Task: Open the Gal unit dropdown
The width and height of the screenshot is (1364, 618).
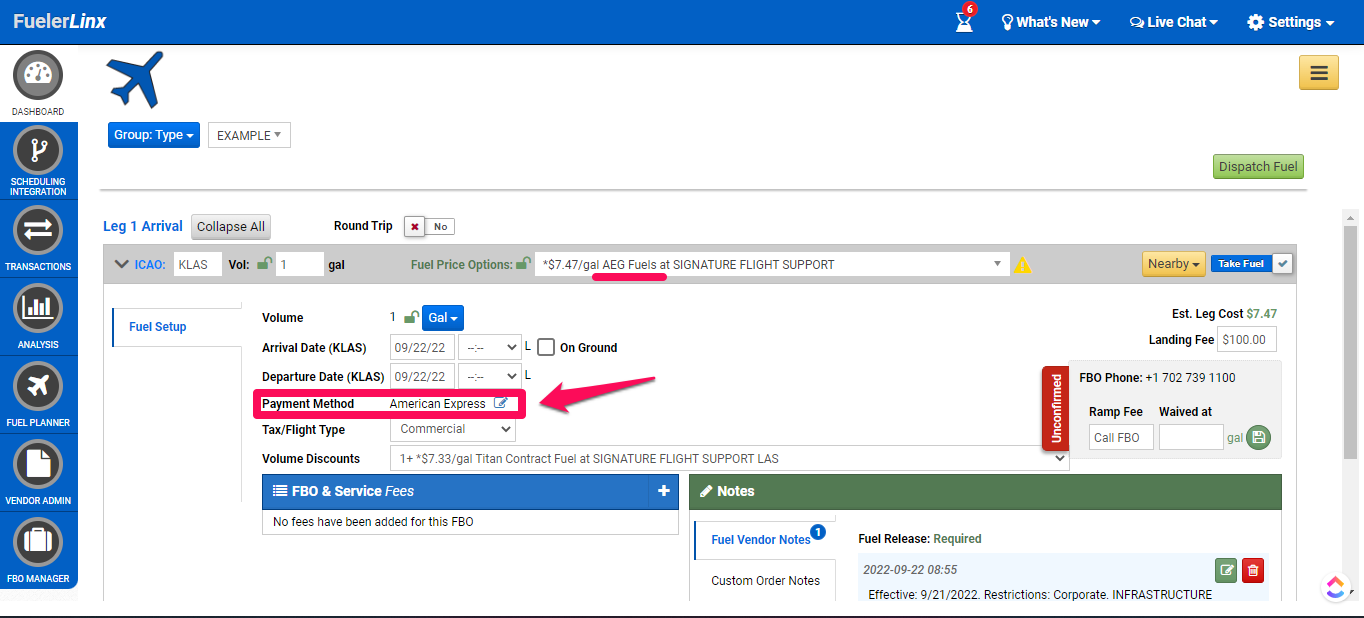Action: 443,317
